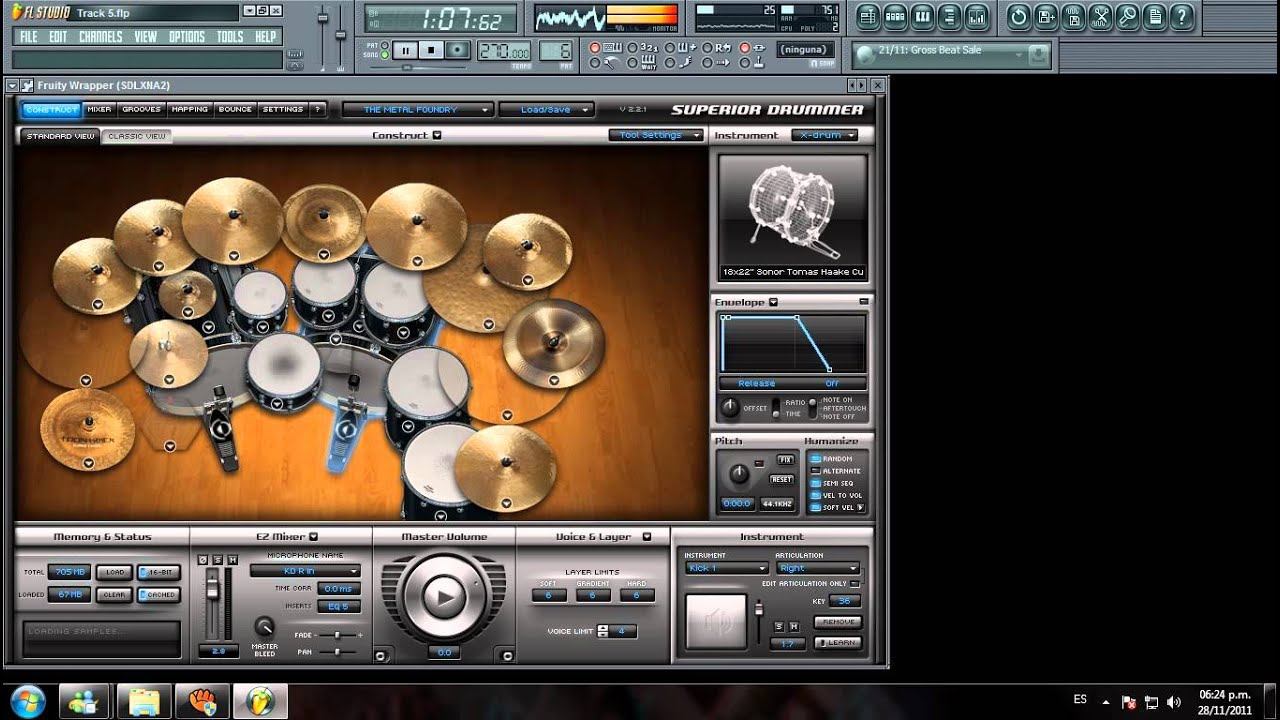Image resolution: width=1280 pixels, height=720 pixels.
Task: Open File Explorer from taskbar
Action: point(144,700)
